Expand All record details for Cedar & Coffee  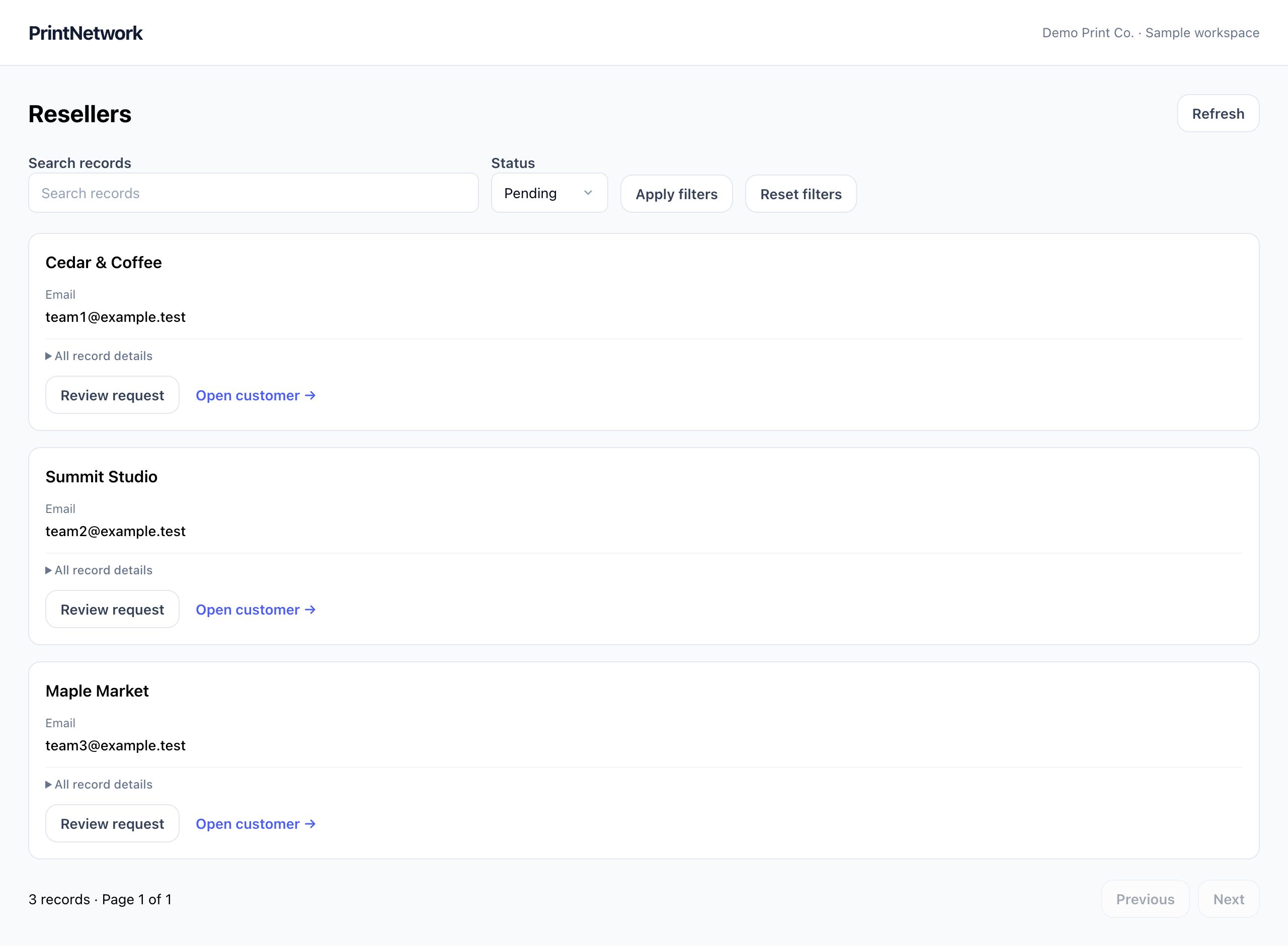click(x=99, y=356)
